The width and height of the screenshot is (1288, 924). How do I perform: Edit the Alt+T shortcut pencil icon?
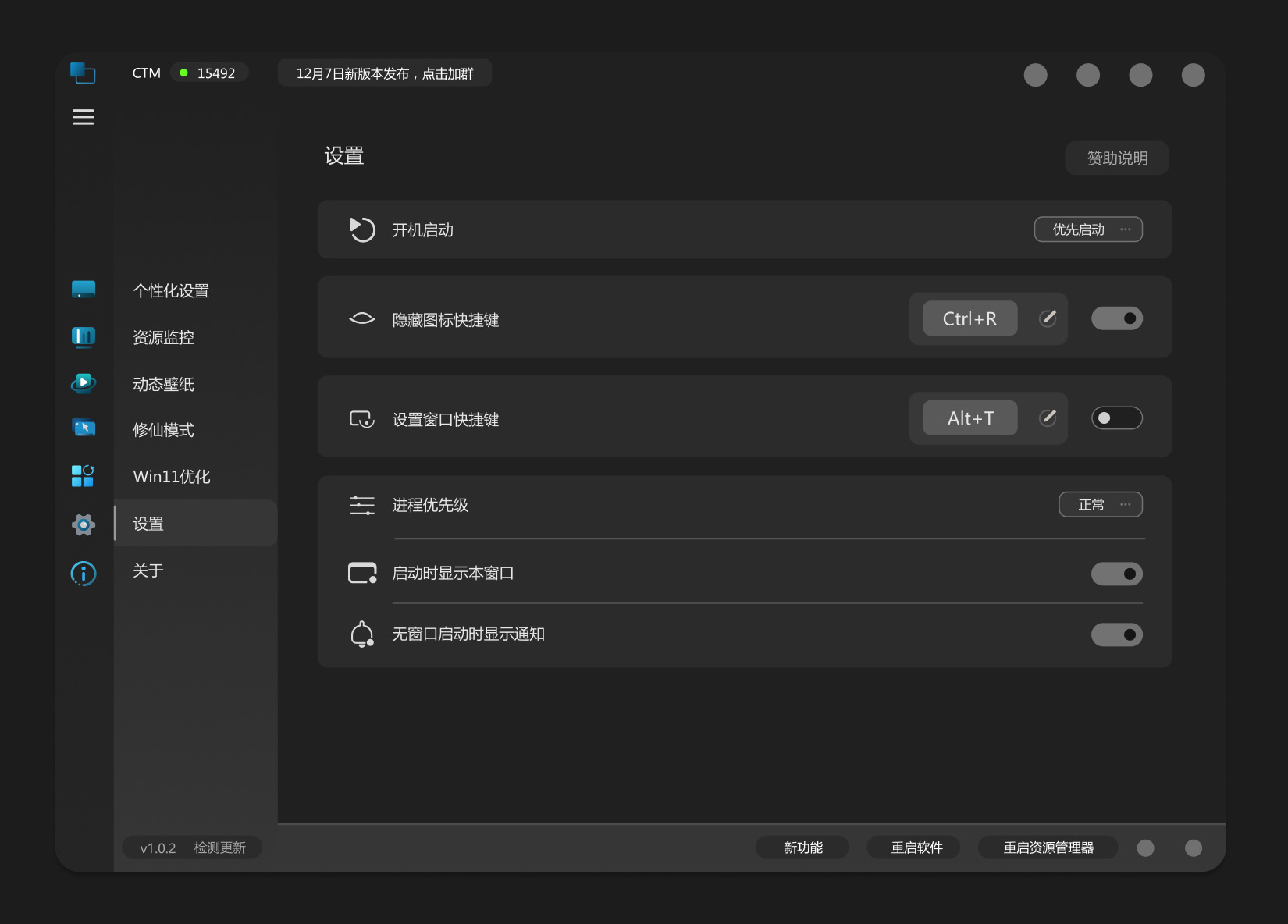pos(1048,418)
